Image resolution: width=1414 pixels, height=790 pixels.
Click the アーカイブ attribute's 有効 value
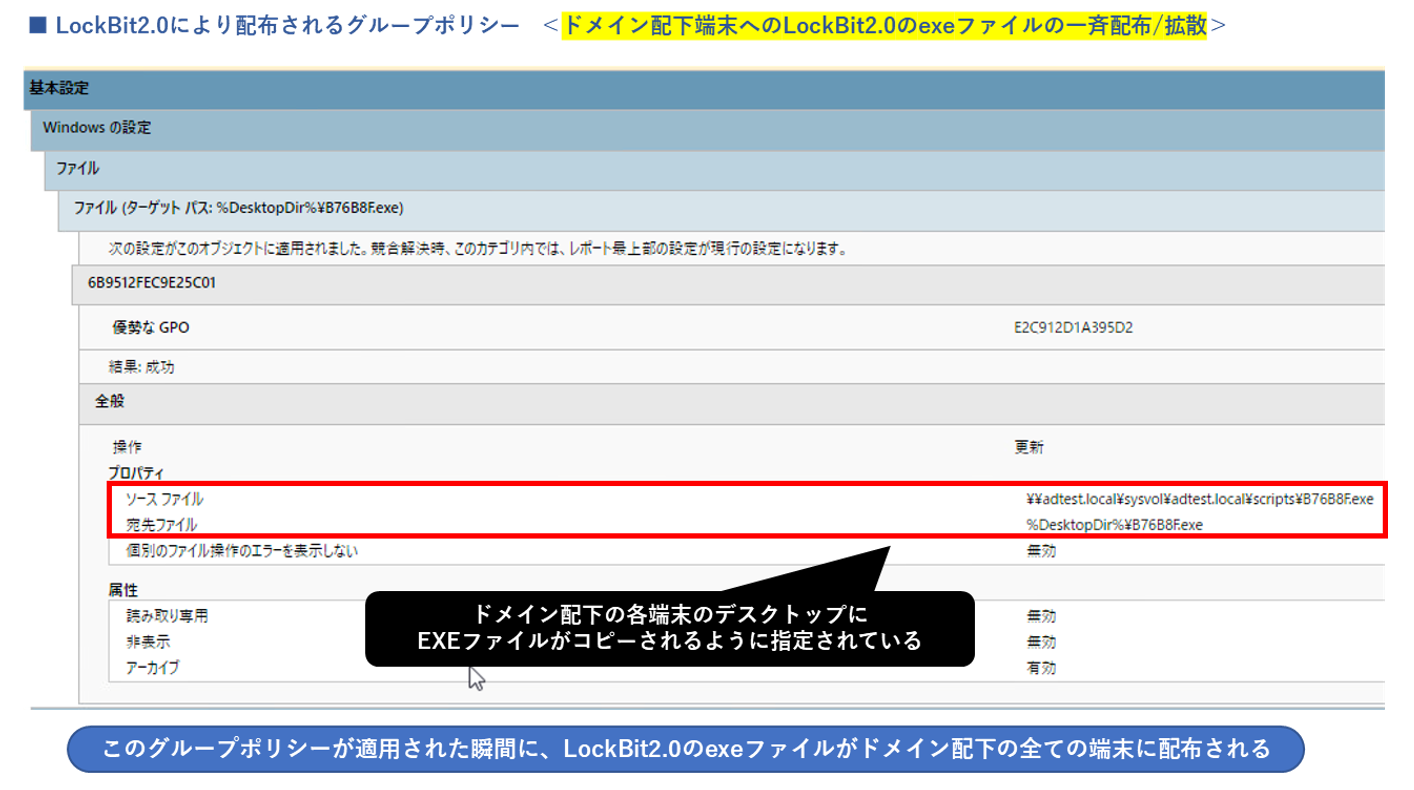1041,667
